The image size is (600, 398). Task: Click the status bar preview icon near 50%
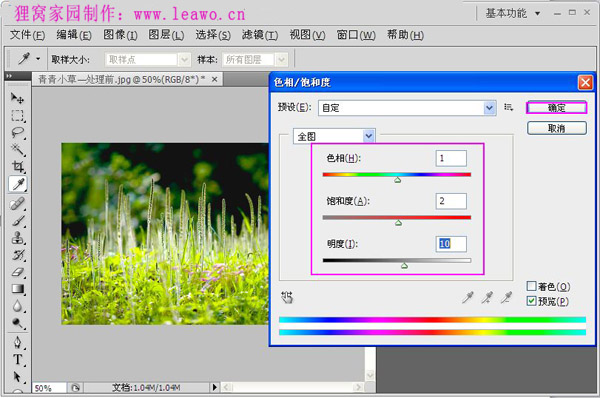coord(75,388)
